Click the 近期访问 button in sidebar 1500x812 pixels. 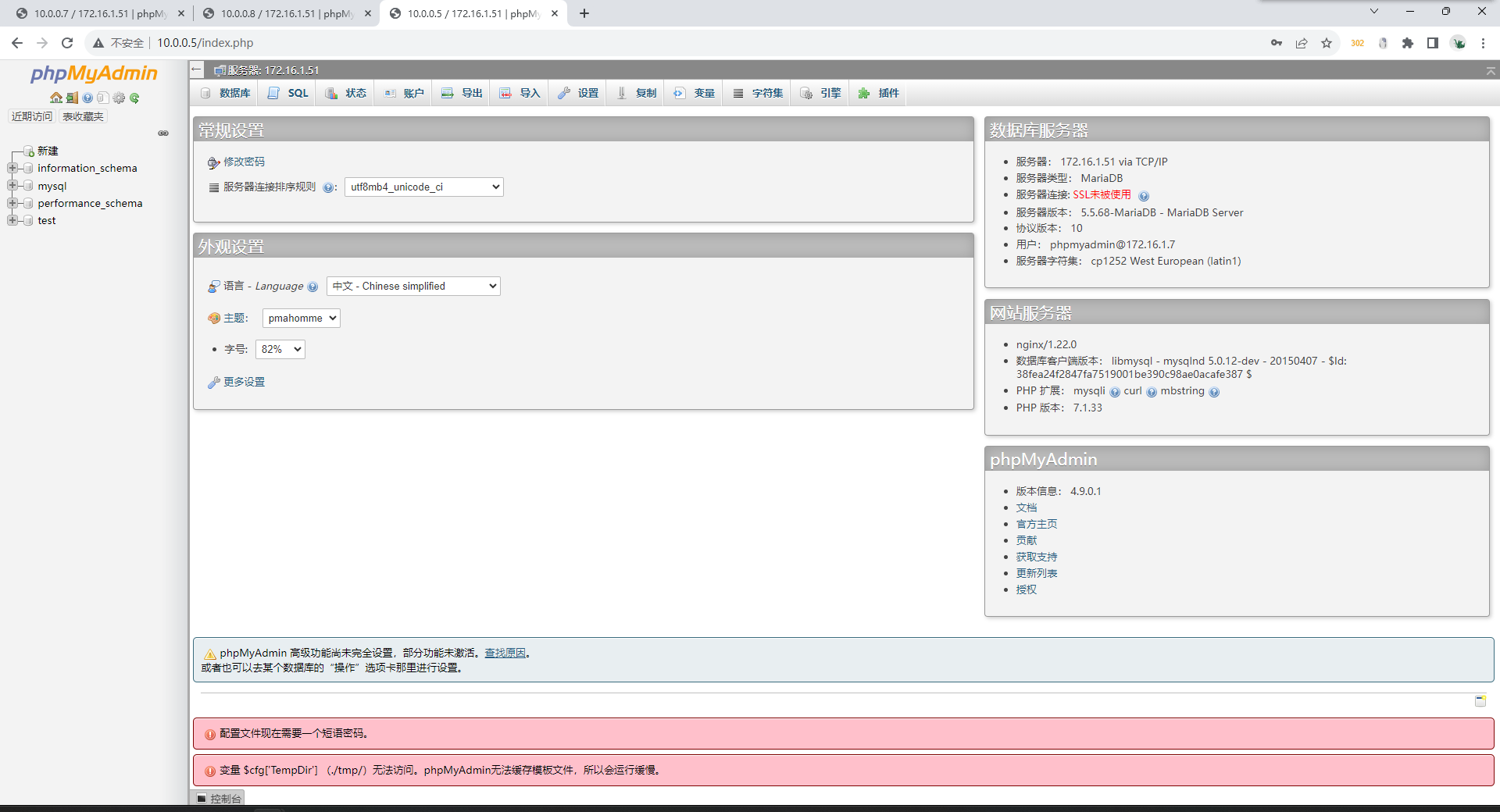[x=32, y=116]
